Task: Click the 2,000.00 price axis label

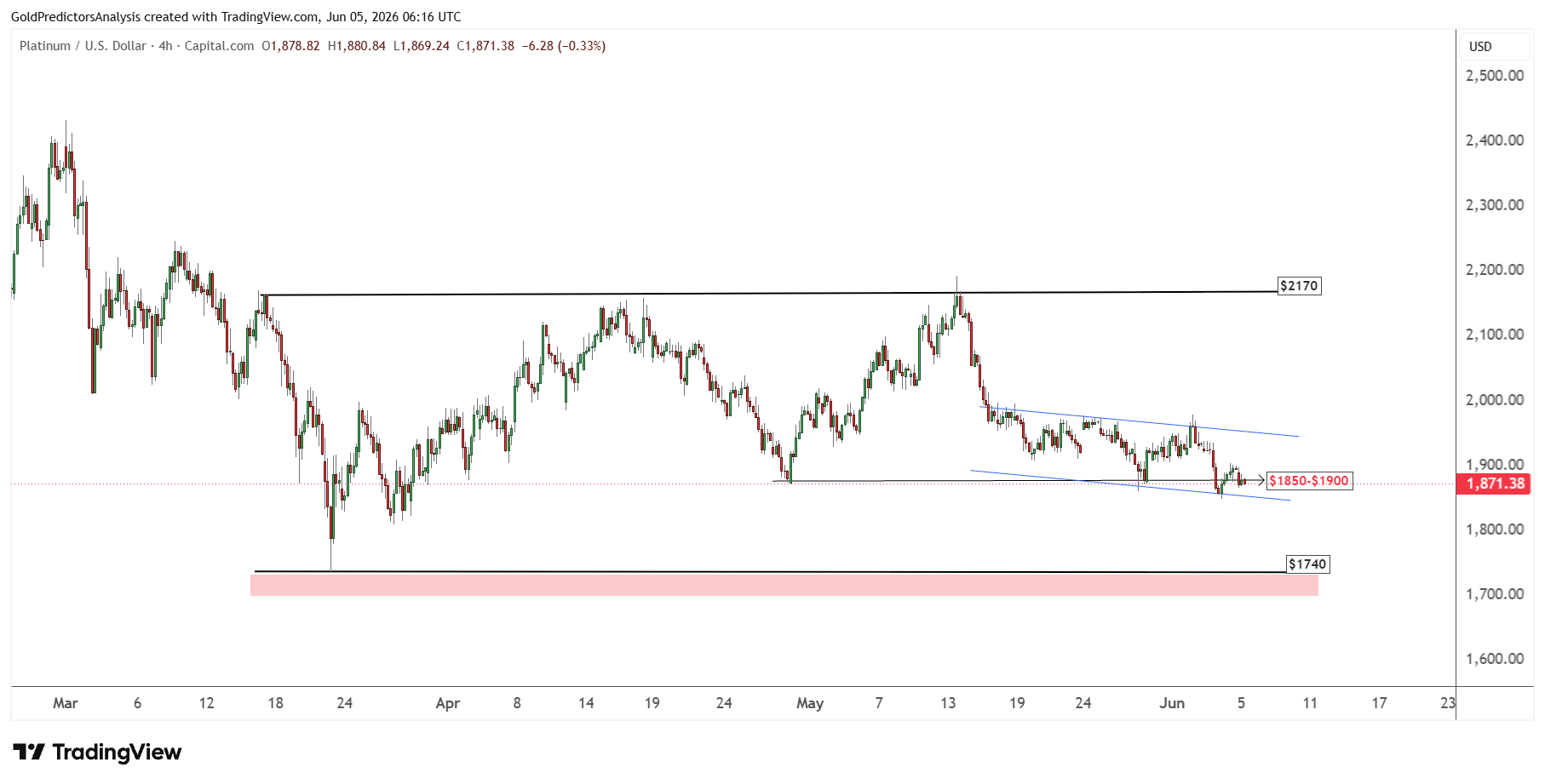Action: pos(1494,400)
